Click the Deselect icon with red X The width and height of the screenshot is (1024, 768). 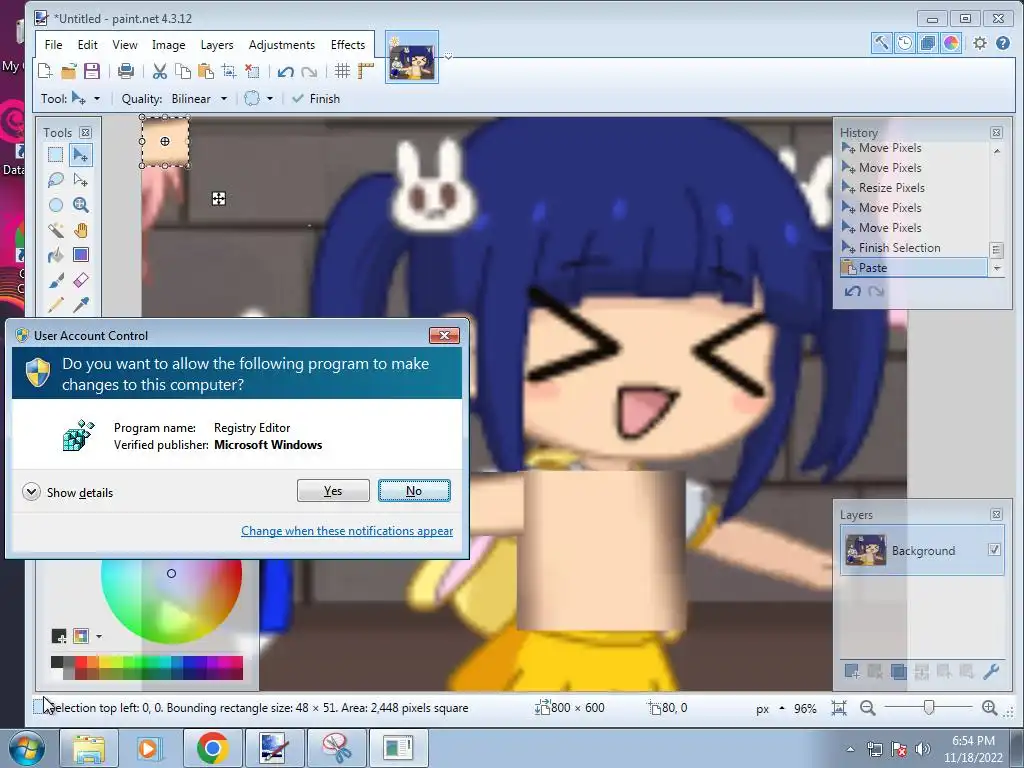(x=252, y=71)
